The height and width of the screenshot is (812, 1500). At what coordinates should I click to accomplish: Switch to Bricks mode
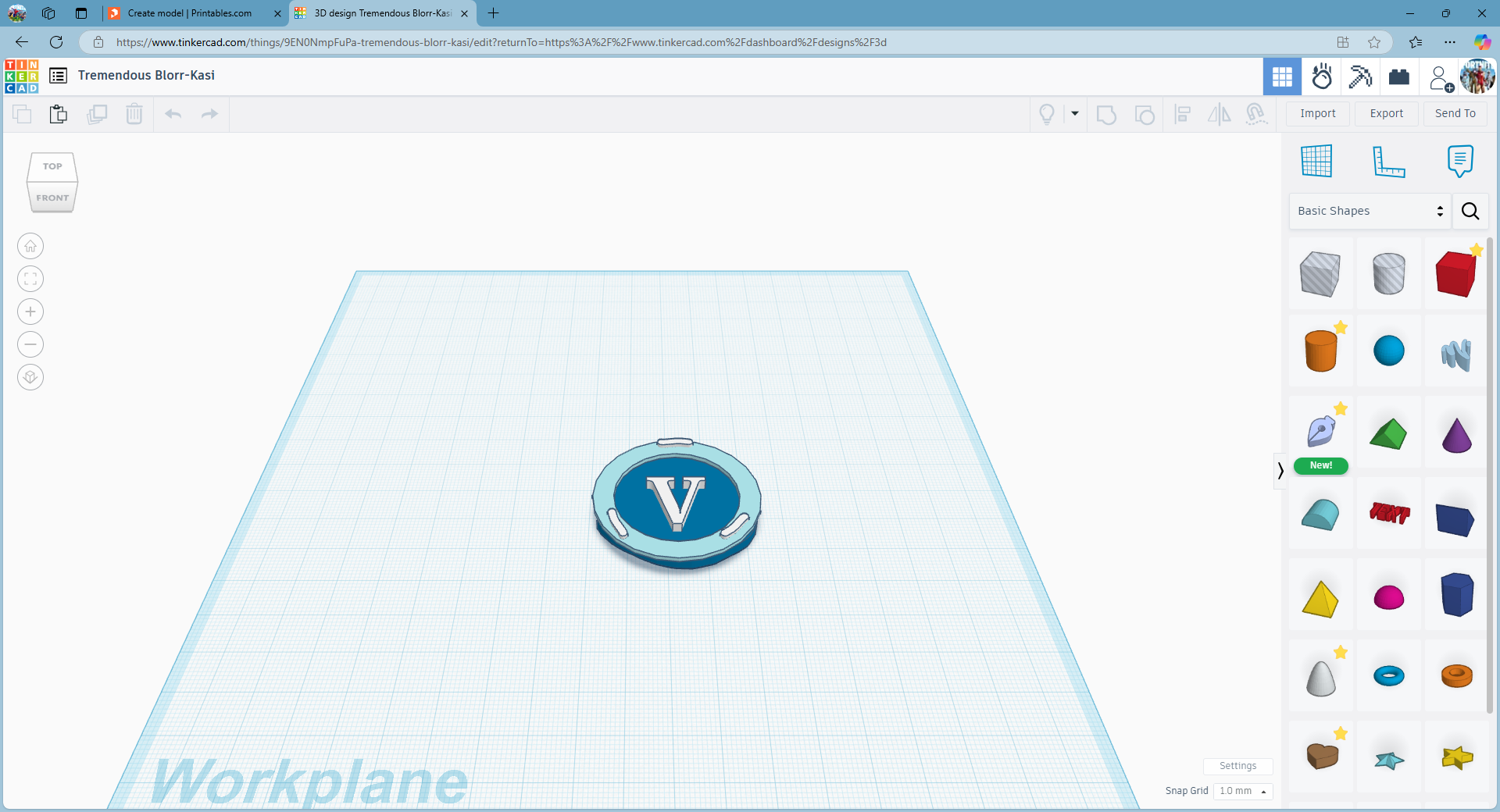pyautogui.click(x=1399, y=77)
